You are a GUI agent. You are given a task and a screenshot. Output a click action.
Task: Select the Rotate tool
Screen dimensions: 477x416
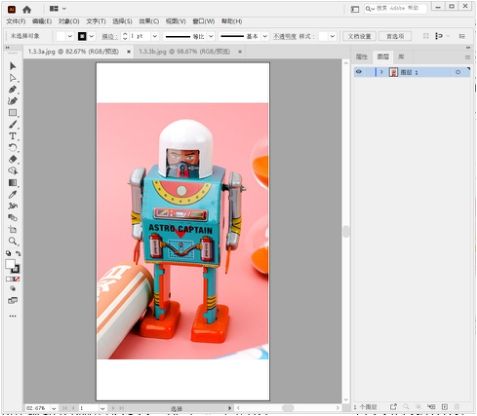coord(13,147)
